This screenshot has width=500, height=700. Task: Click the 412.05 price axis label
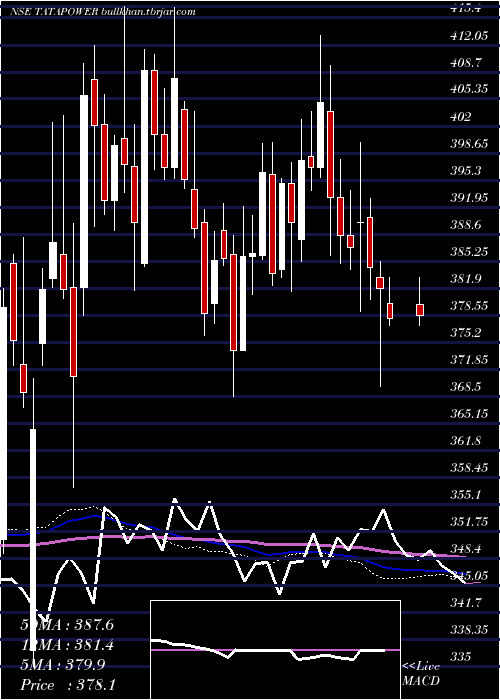click(x=469, y=36)
